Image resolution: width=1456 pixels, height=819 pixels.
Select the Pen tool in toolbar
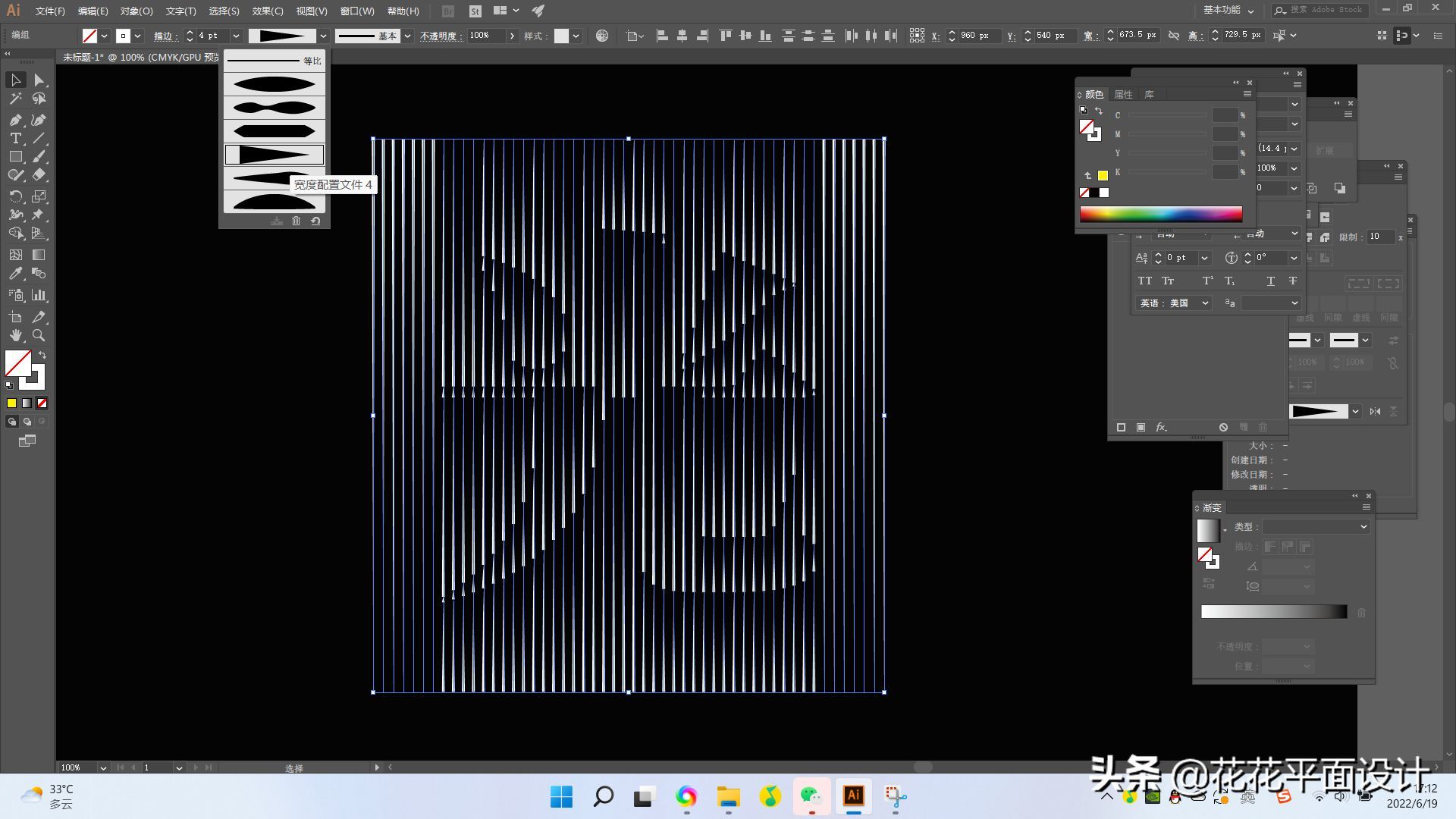(x=14, y=119)
